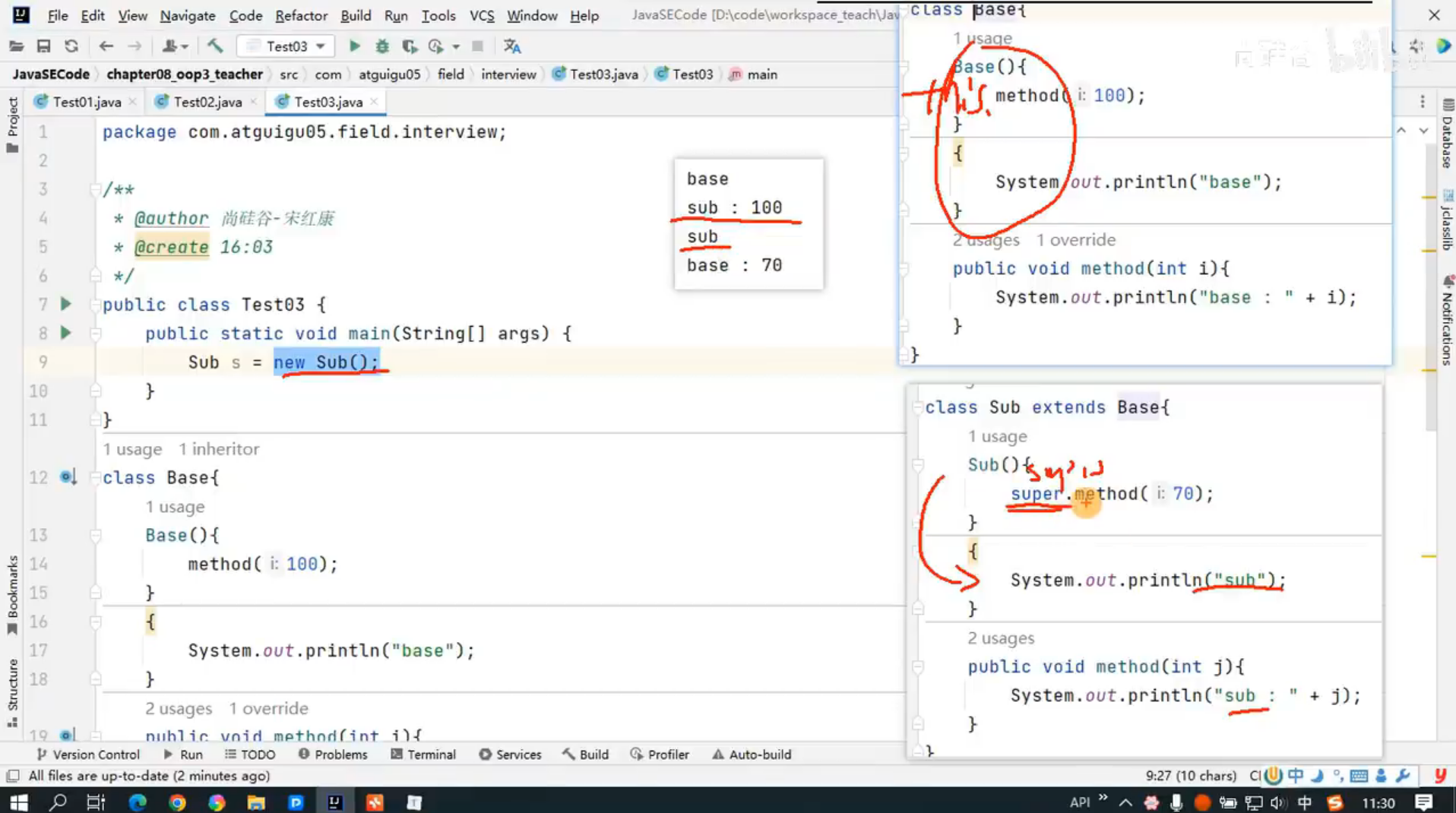This screenshot has width=1456, height=813.
Task: Click the Open folder toolbar icon
Action: (16, 46)
